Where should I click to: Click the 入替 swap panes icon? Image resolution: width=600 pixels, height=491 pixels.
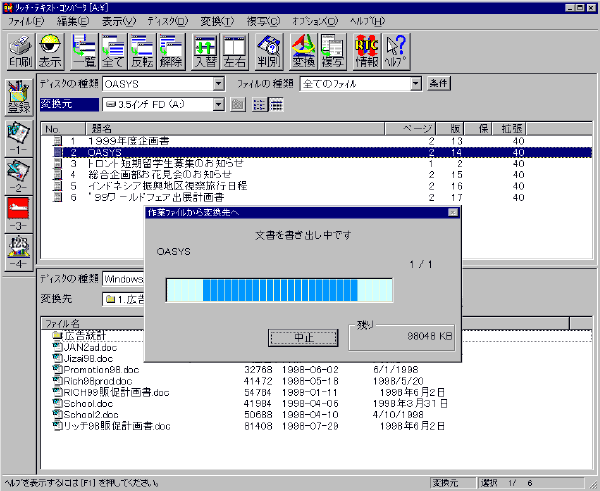[205, 52]
